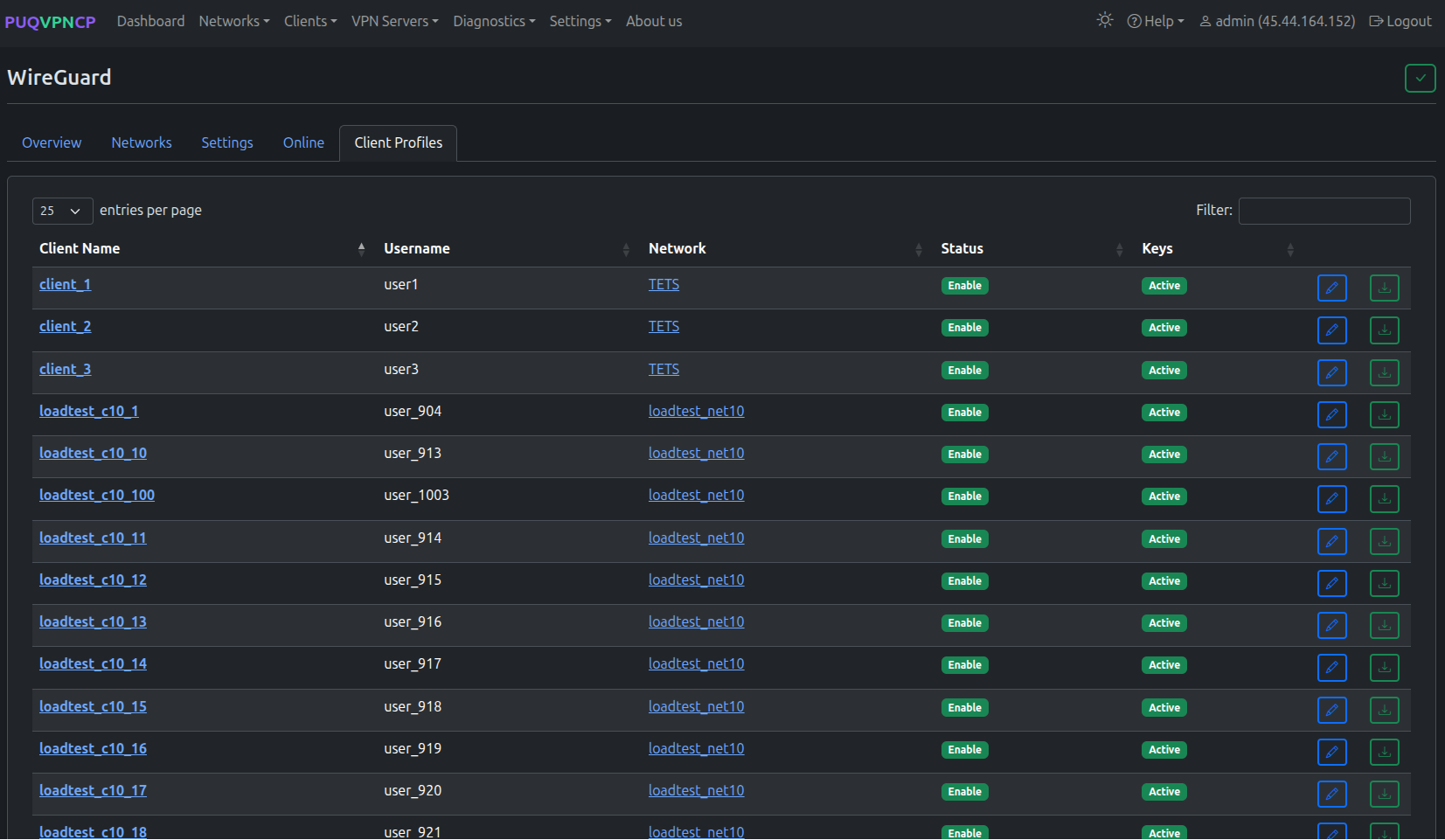
Task: Click Active keys badge for loadtest_c10_15
Action: click(x=1164, y=708)
